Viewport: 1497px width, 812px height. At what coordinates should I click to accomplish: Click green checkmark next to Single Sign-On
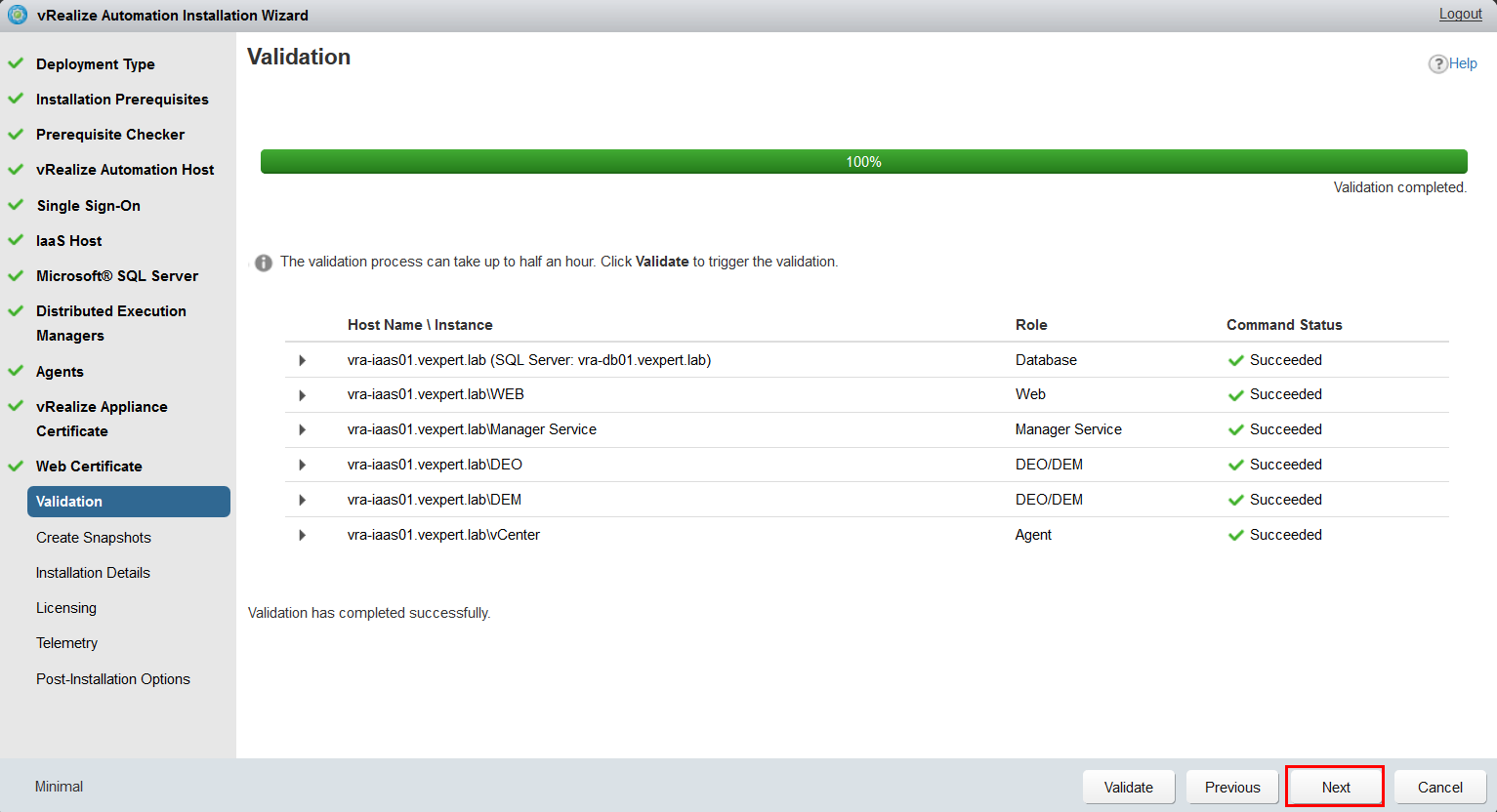(x=16, y=205)
